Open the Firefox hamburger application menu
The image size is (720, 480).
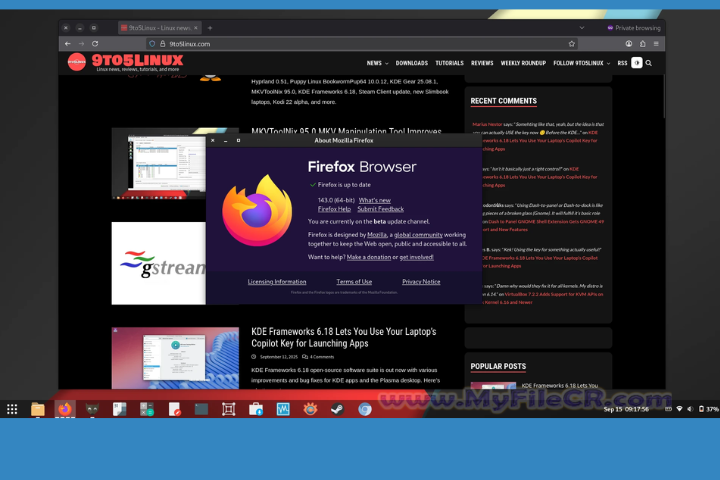coord(656,44)
